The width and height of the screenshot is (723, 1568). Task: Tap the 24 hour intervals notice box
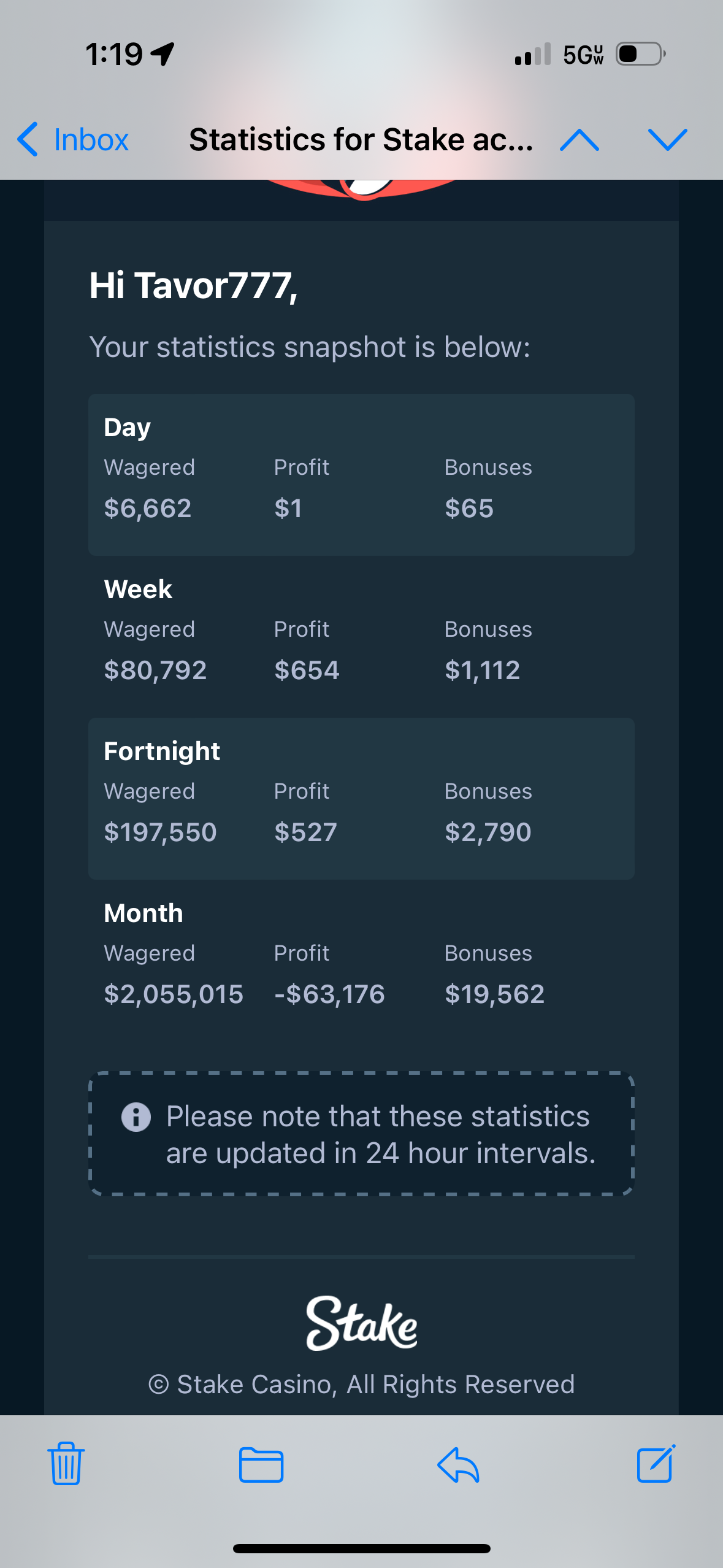[x=361, y=1134]
